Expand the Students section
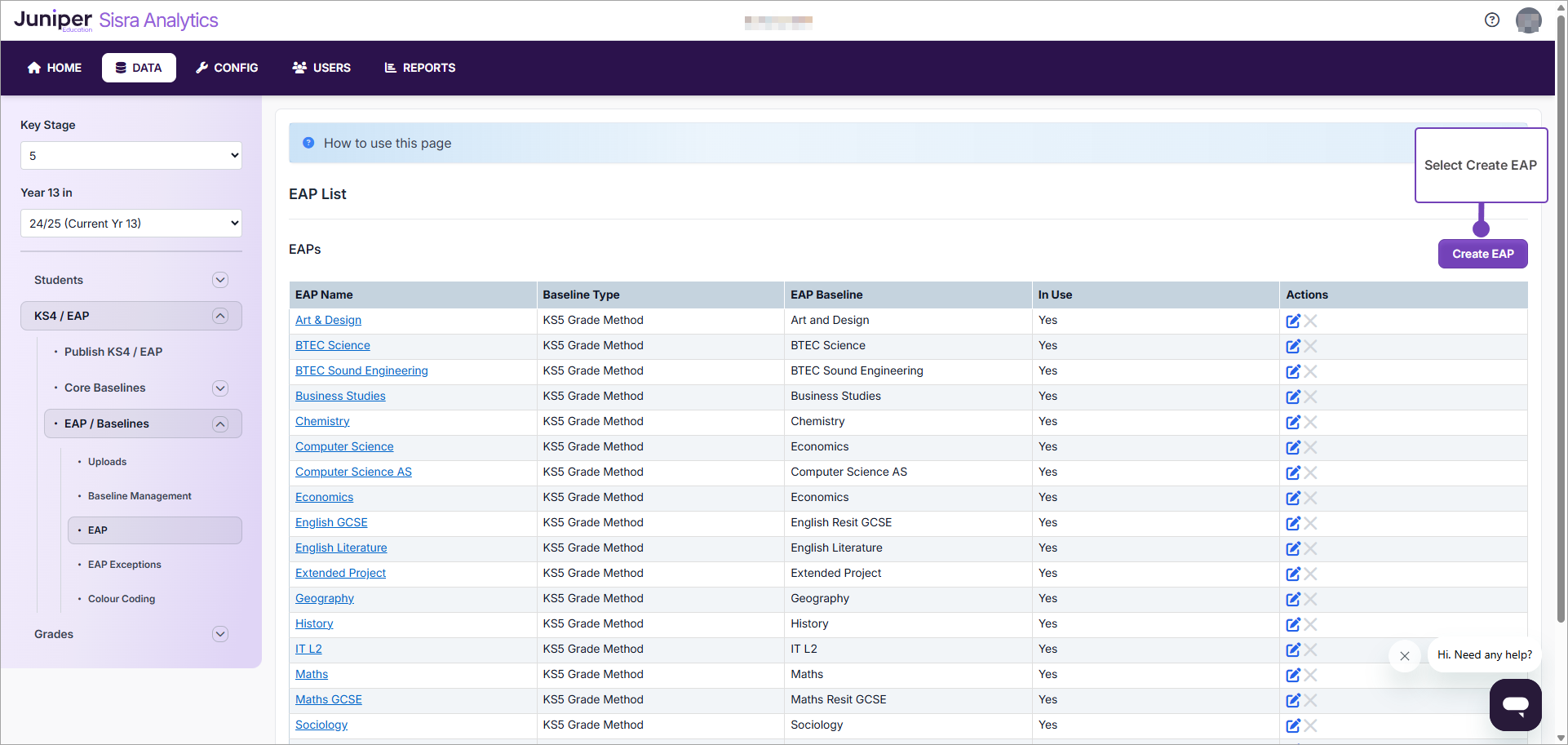This screenshot has height=745, width=1568. coord(219,280)
